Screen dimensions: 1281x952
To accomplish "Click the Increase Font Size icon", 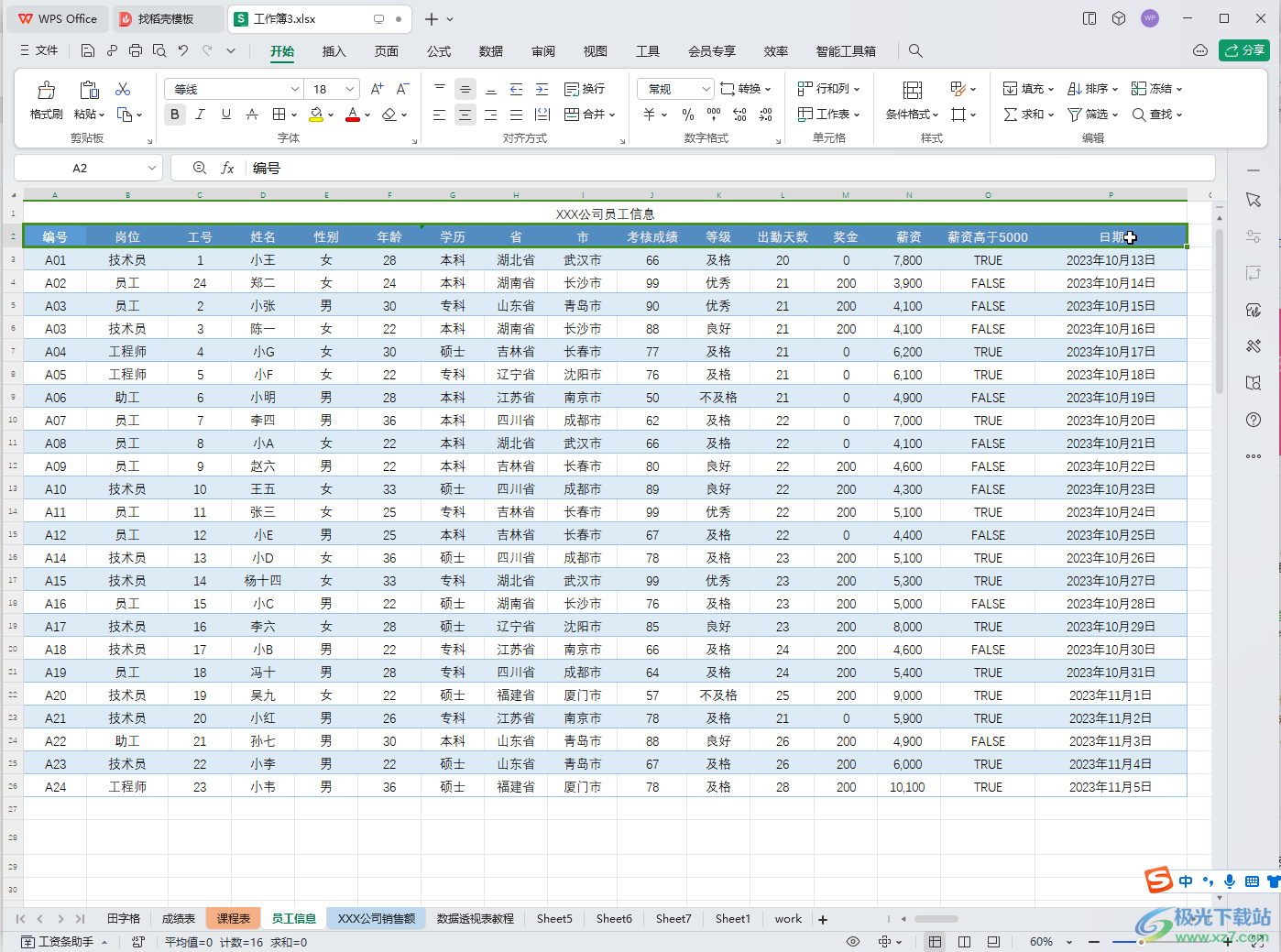I will coord(377,89).
